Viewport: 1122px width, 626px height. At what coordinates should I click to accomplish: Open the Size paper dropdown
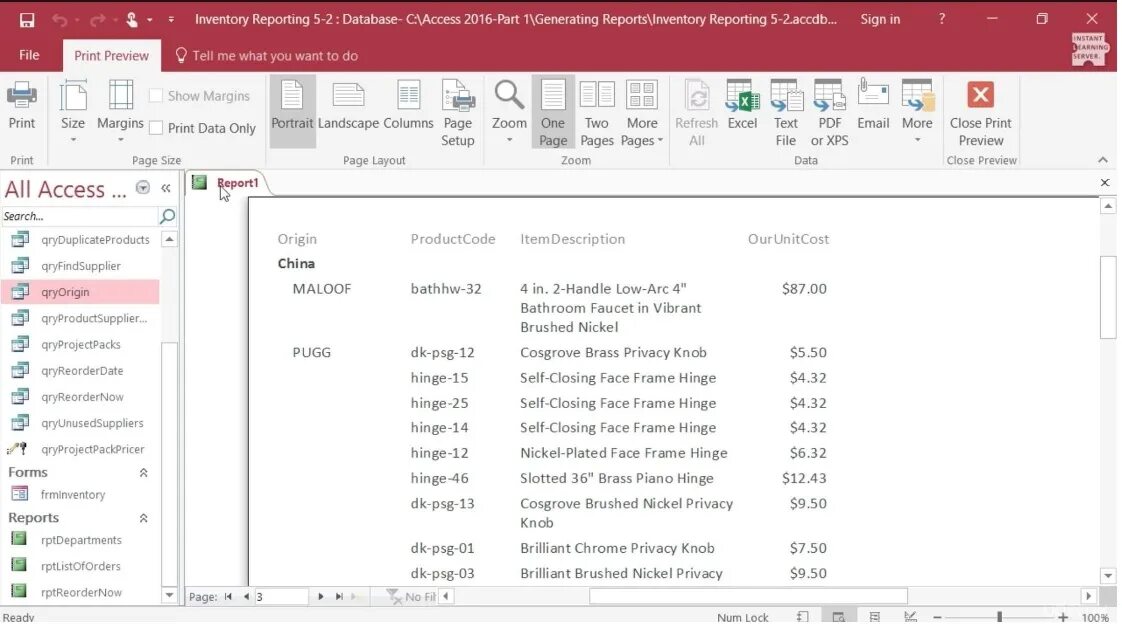(x=73, y=111)
